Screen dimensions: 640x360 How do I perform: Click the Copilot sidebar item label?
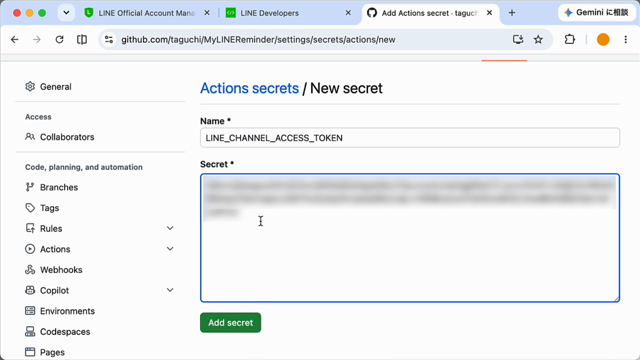(54, 291)
